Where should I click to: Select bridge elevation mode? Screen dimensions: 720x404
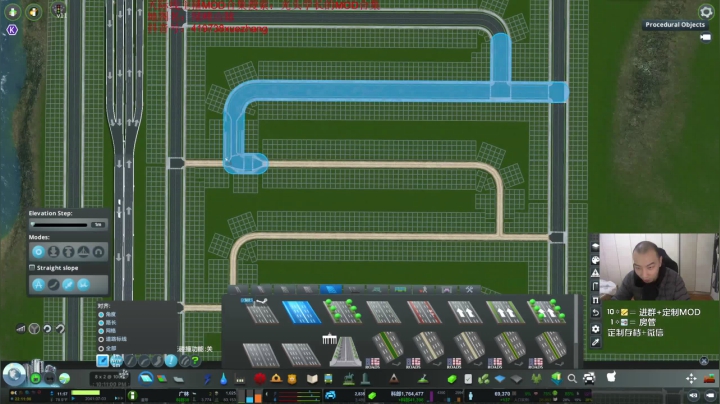pos(84,252)
